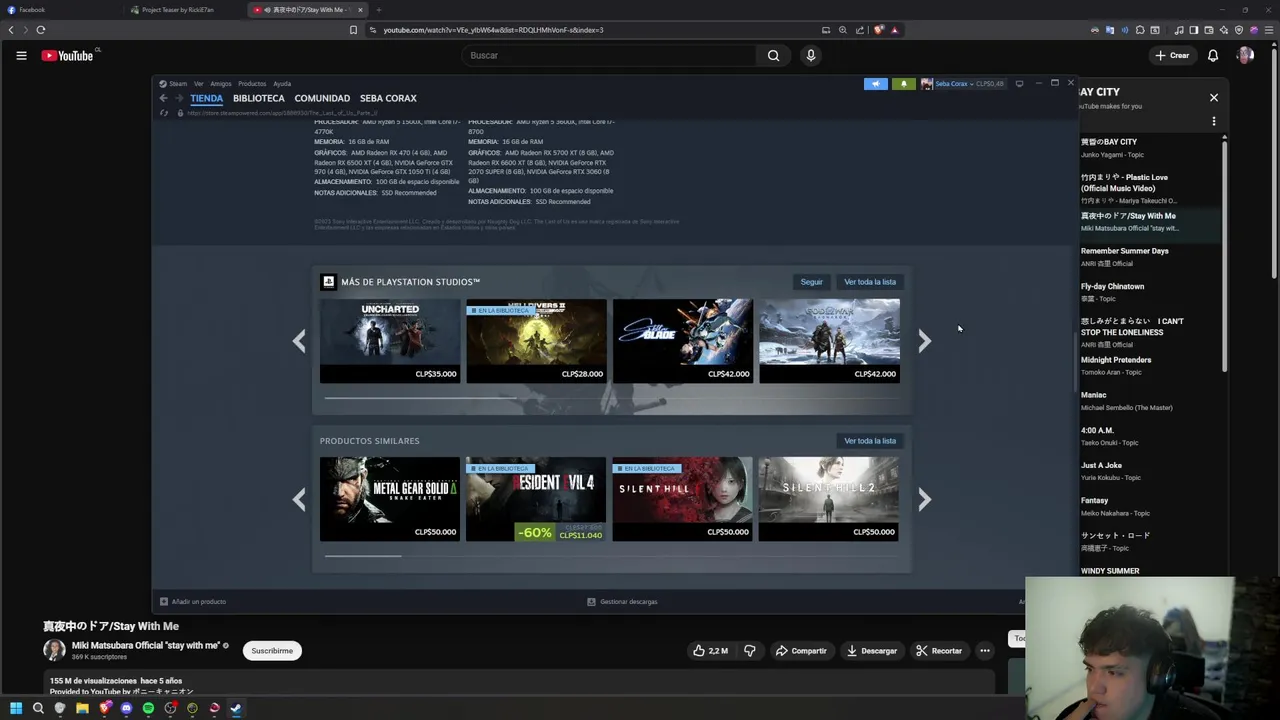This screenshot has width=1280, height=720.
Task: Open Seba Corax account dropdown in Steam
Action: [x=962, y=84]
